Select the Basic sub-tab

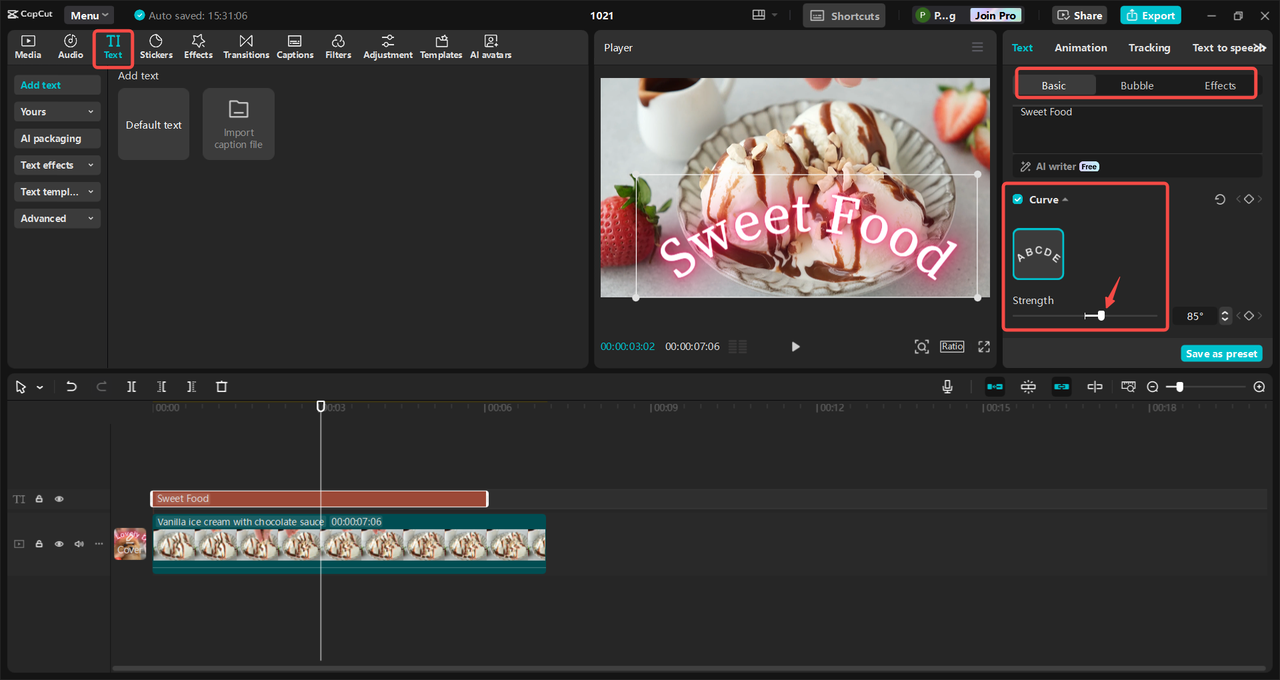coord(1054,85)
